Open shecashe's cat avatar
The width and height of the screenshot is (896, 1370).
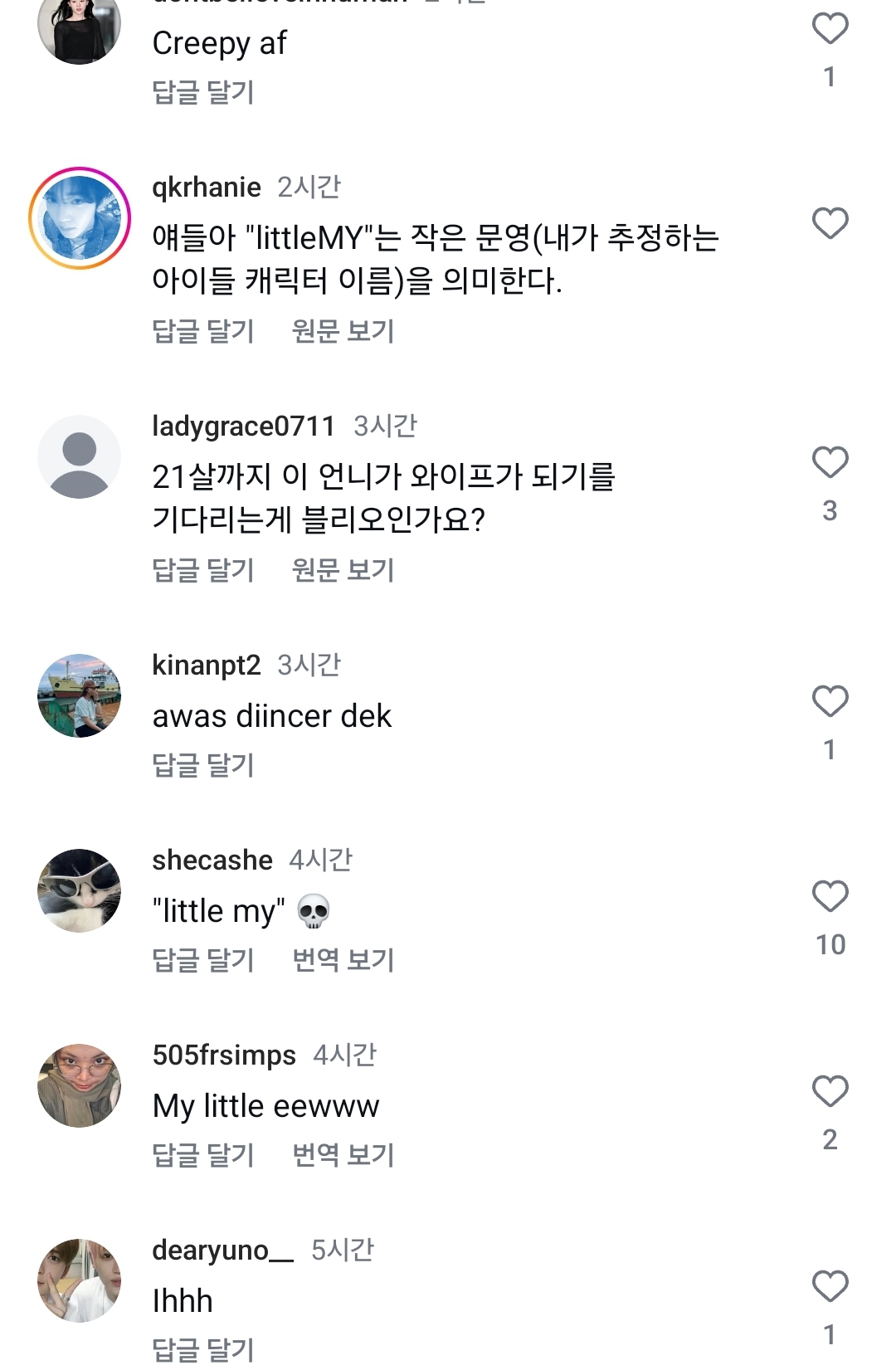tap(80, 890)
